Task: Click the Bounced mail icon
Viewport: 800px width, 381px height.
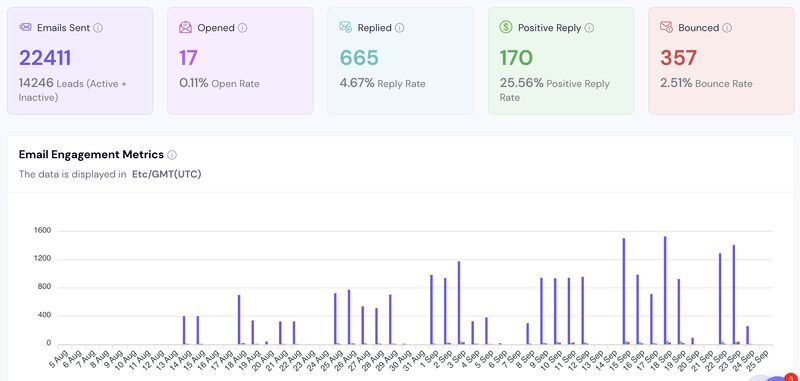Action: coord(666,27)
